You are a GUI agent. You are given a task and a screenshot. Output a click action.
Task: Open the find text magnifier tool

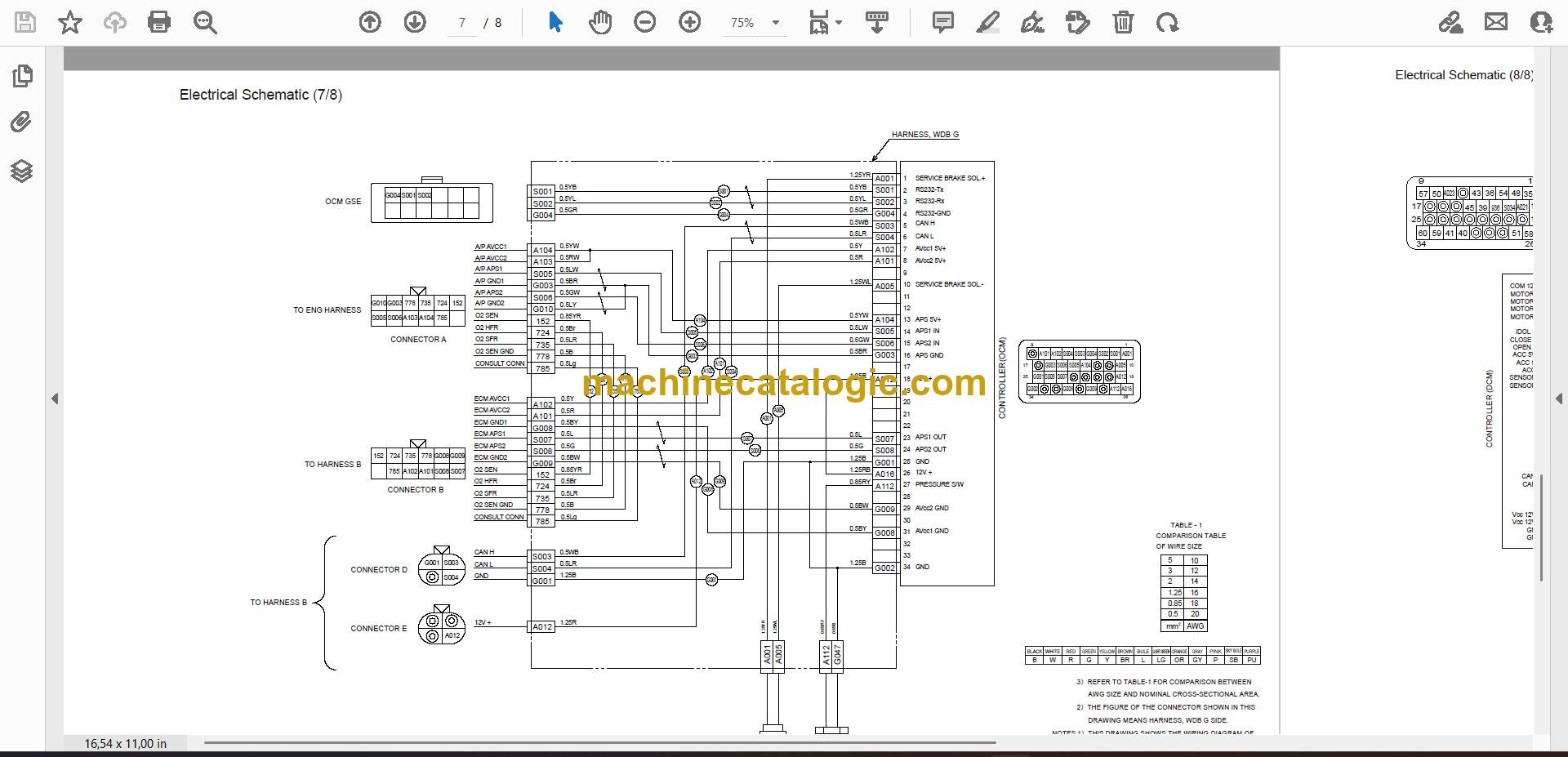click(205, 22)
